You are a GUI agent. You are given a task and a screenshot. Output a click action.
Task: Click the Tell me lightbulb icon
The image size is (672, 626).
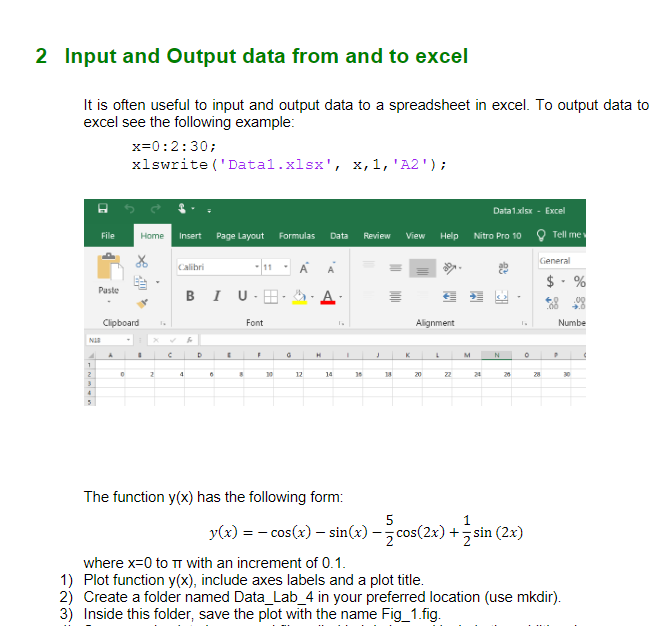click(541, 235)
